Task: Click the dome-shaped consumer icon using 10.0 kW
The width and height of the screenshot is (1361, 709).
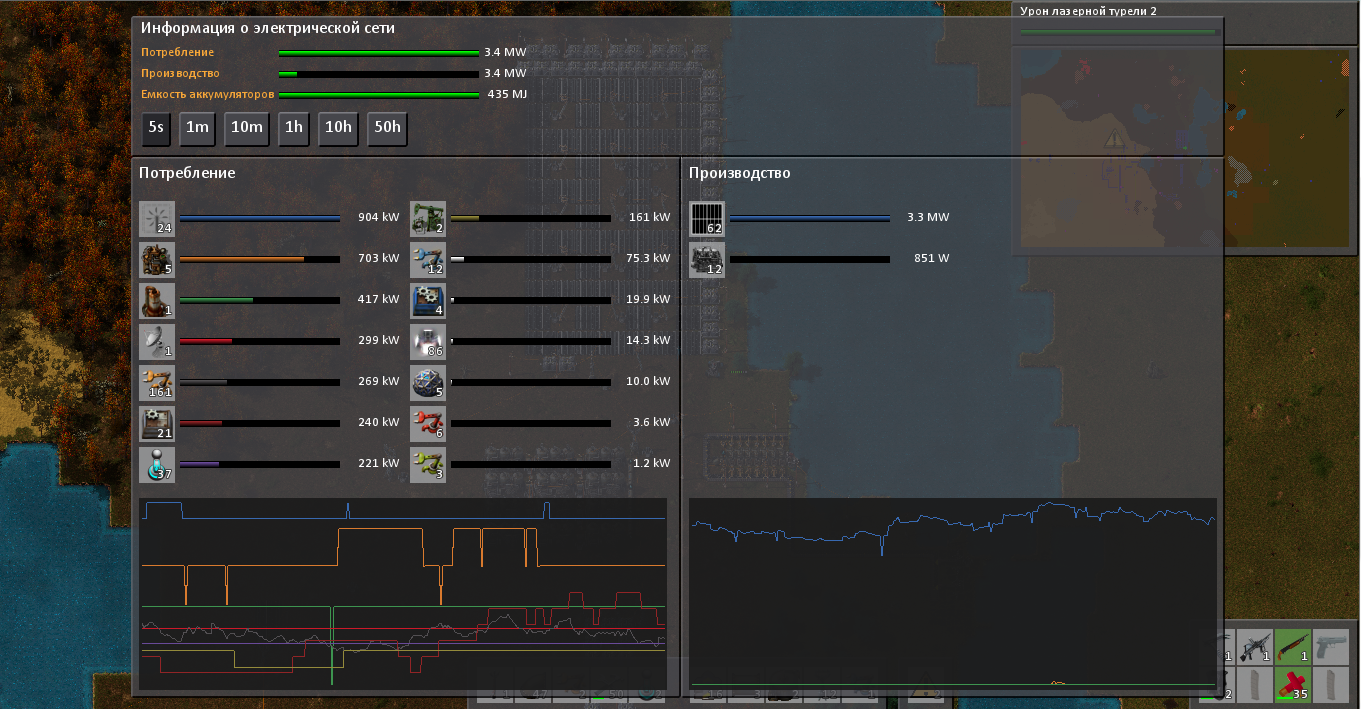Action: point(428,382)
